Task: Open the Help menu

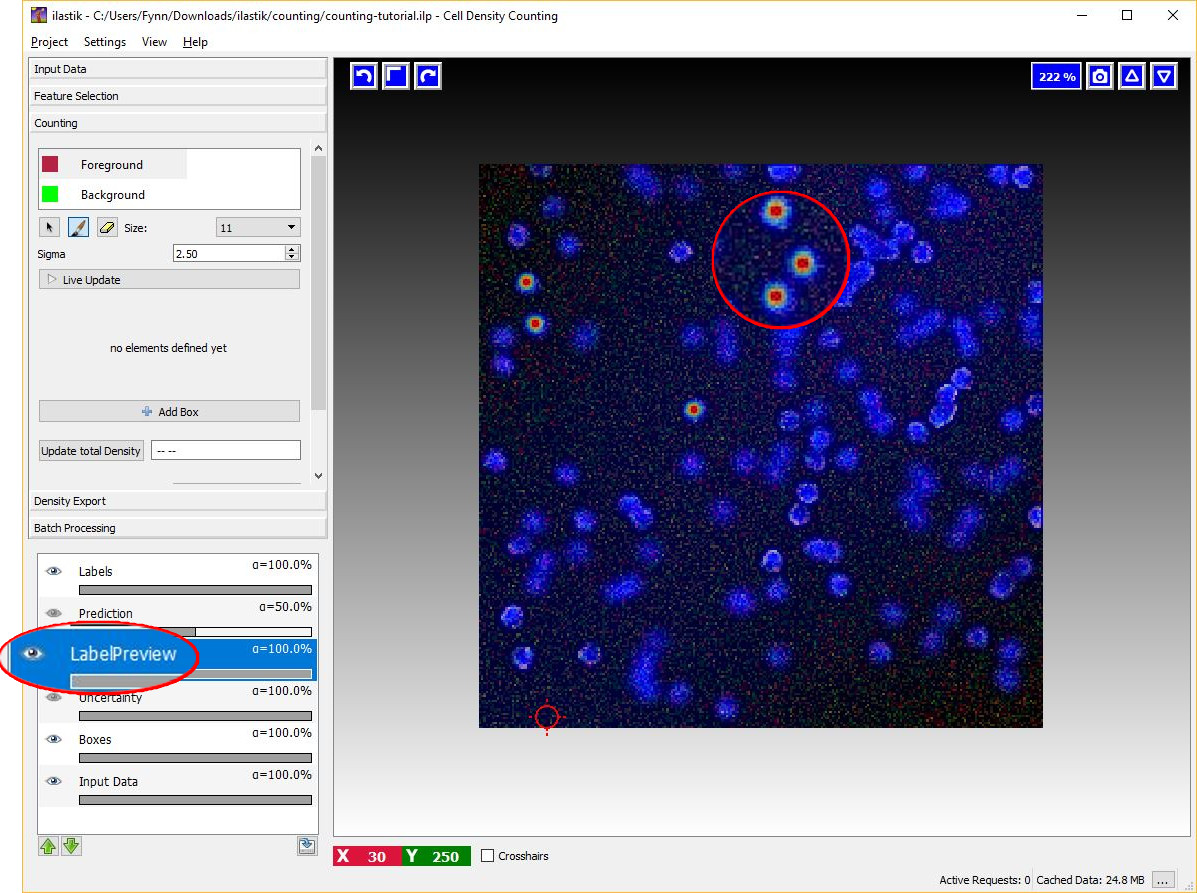Action: point(195,42)
